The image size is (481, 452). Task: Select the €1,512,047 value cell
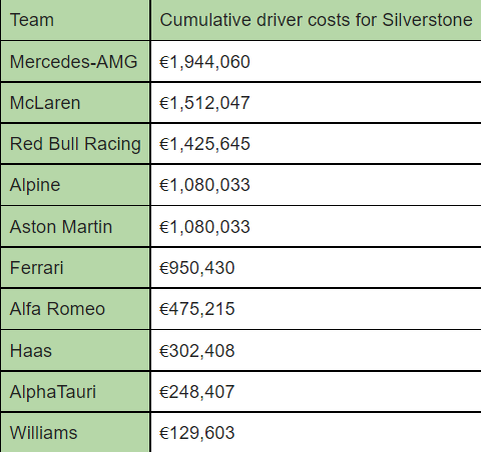pos(316,103)
